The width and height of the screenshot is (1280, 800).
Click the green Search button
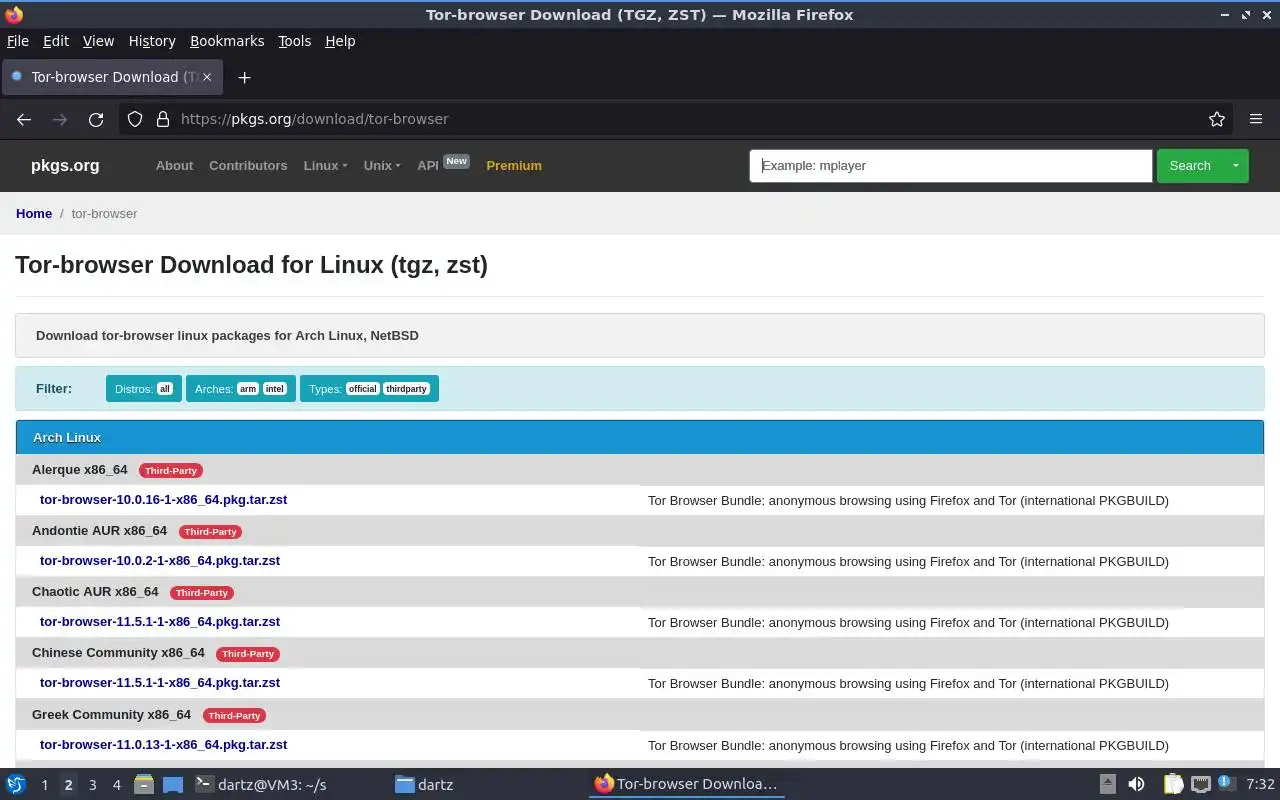pyautogui.click(x=1190, y=166)
